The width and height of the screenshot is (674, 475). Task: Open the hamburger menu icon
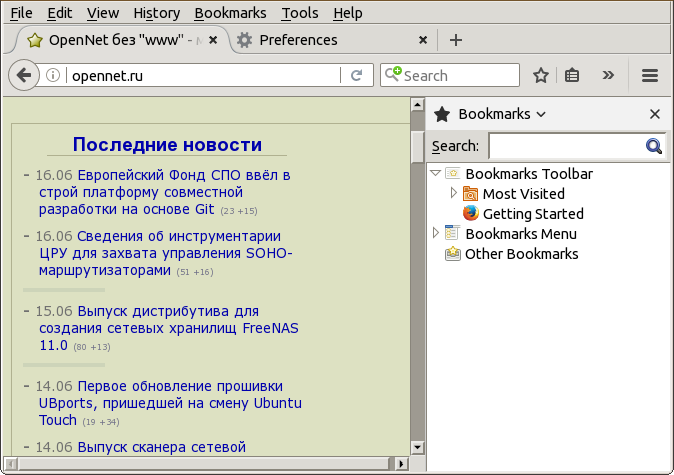(x=649, y=76)
